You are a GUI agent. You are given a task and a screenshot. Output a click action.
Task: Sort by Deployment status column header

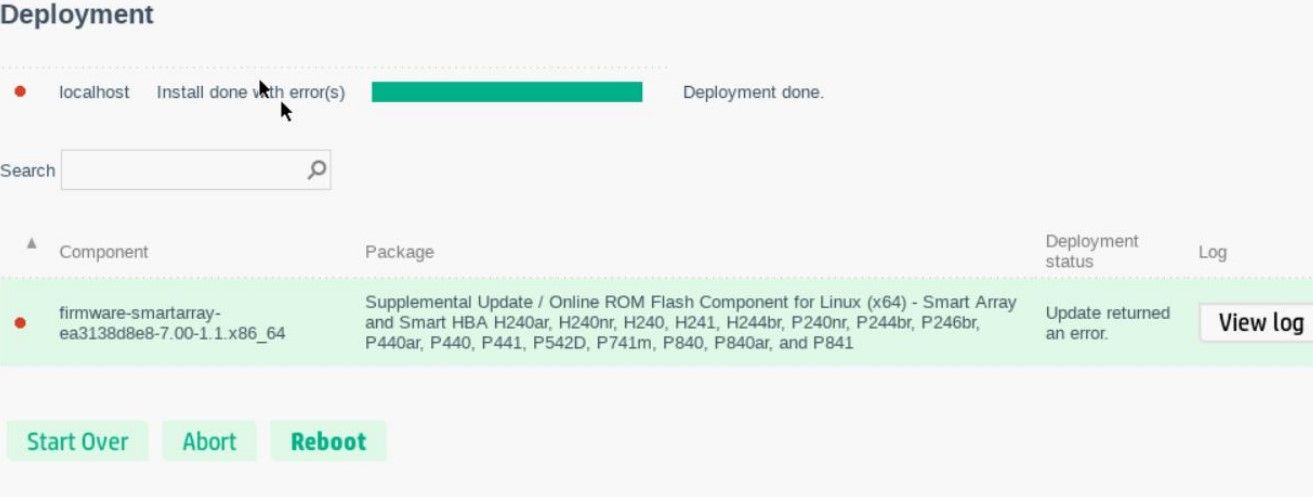pos(1092,251)
